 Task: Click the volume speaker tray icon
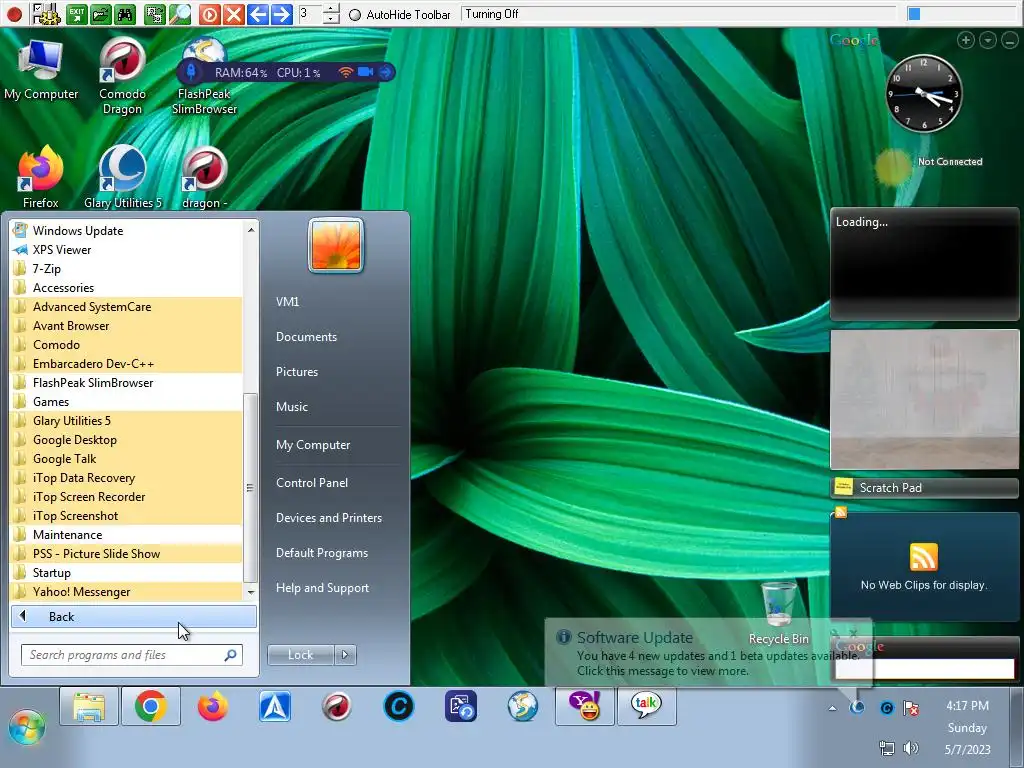(x=910, y=748)
